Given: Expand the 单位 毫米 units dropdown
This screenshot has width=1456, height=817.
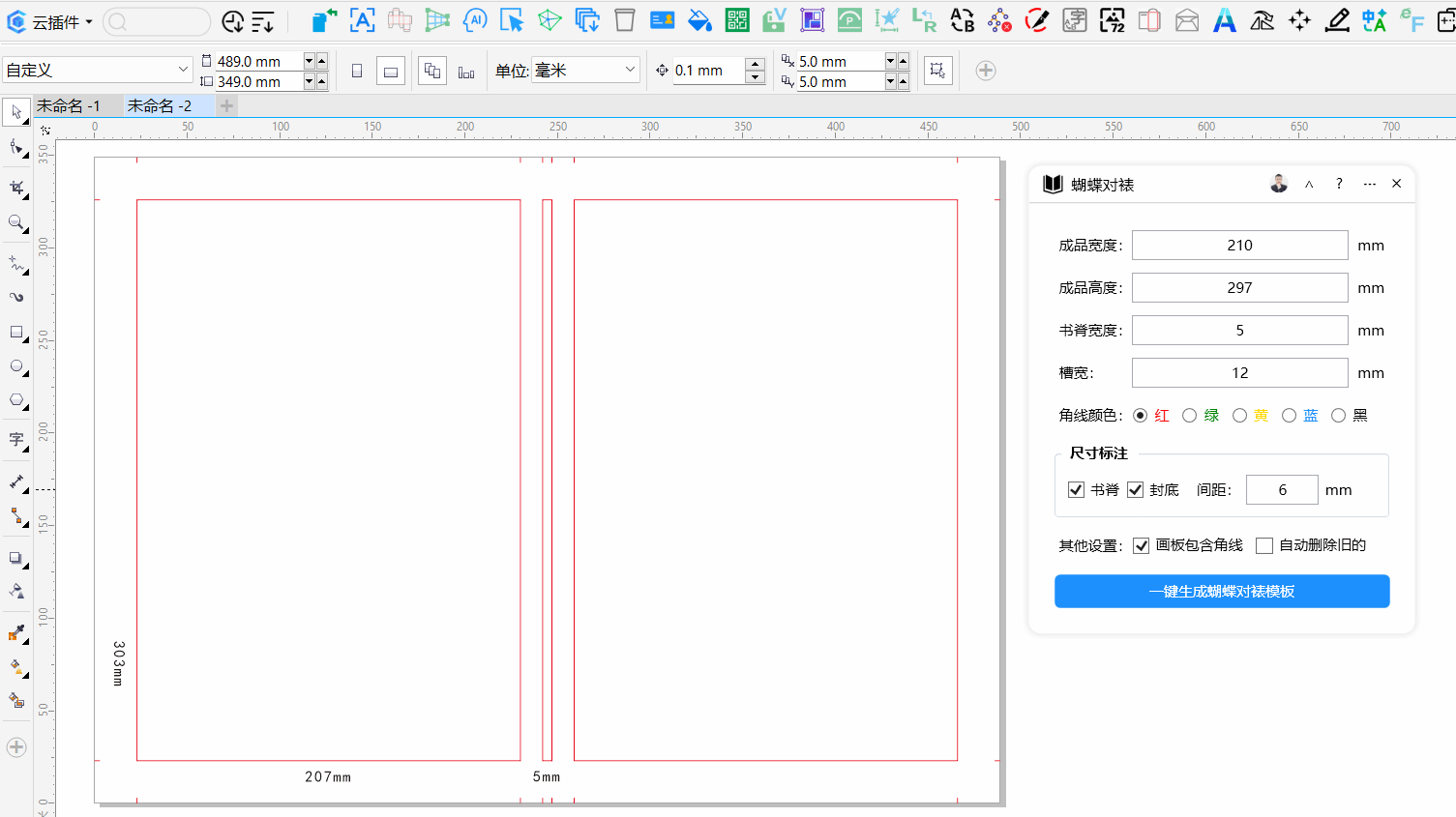Looking at the screenshot, I should pyautogui.click(x=584, y=70).
